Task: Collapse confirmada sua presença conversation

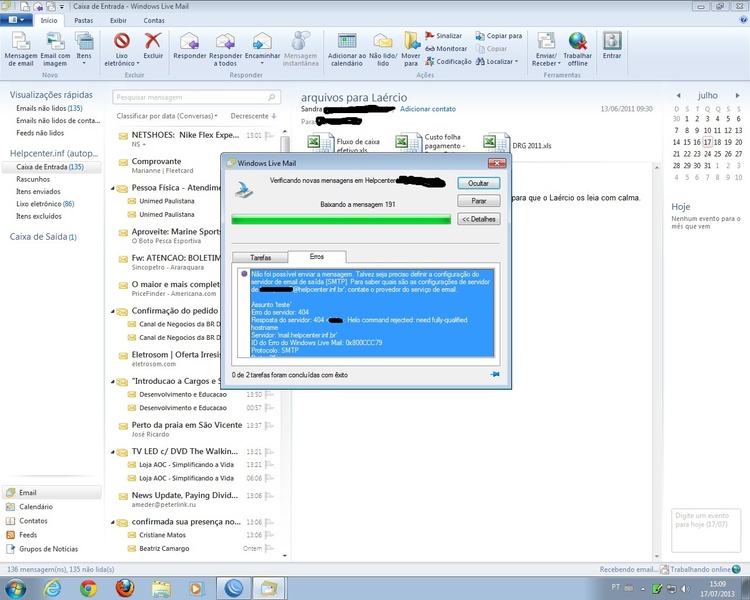Action: coord(113,522)
